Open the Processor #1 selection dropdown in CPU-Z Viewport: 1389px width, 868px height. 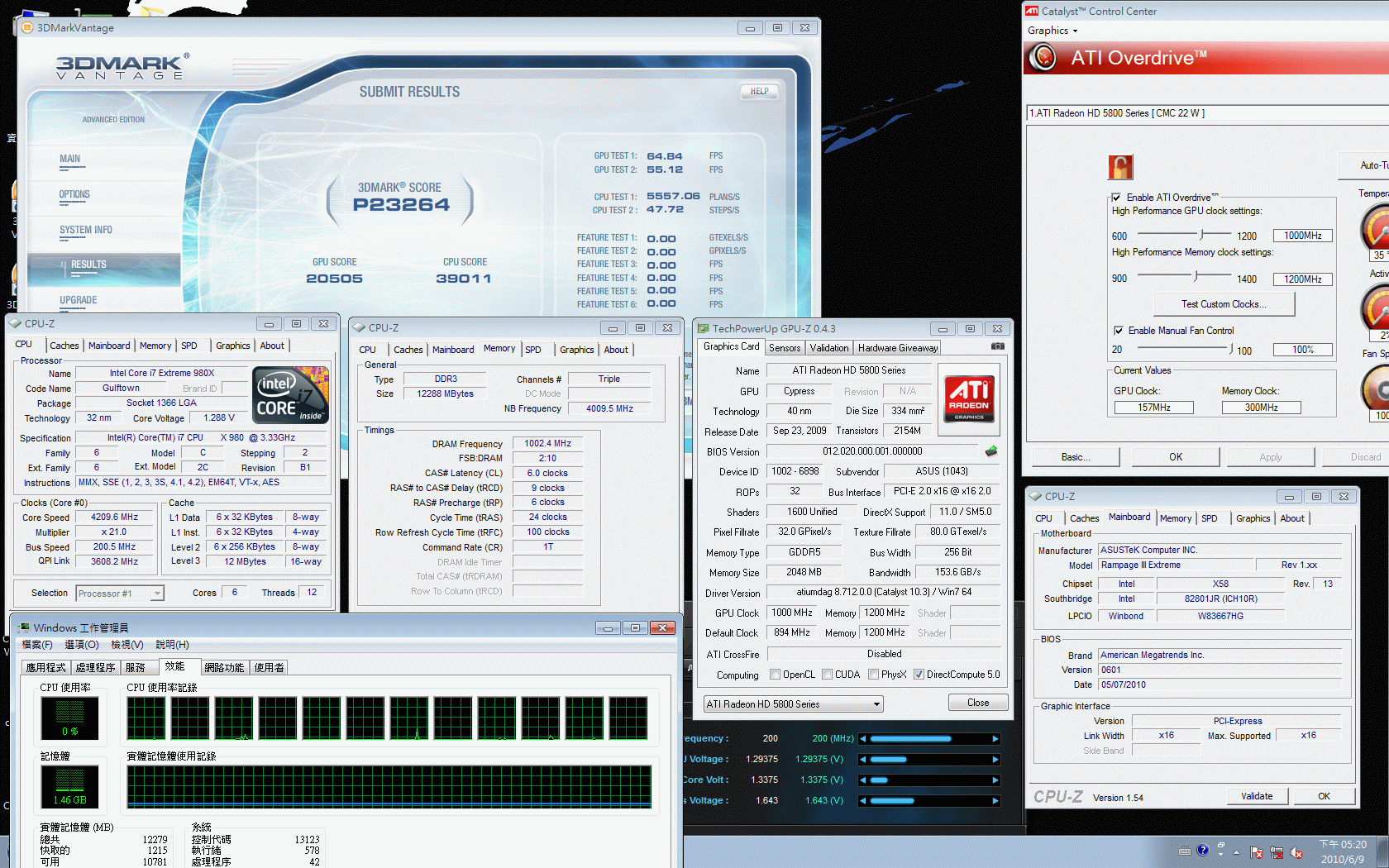pyautogui.click(x=157, y=594)
